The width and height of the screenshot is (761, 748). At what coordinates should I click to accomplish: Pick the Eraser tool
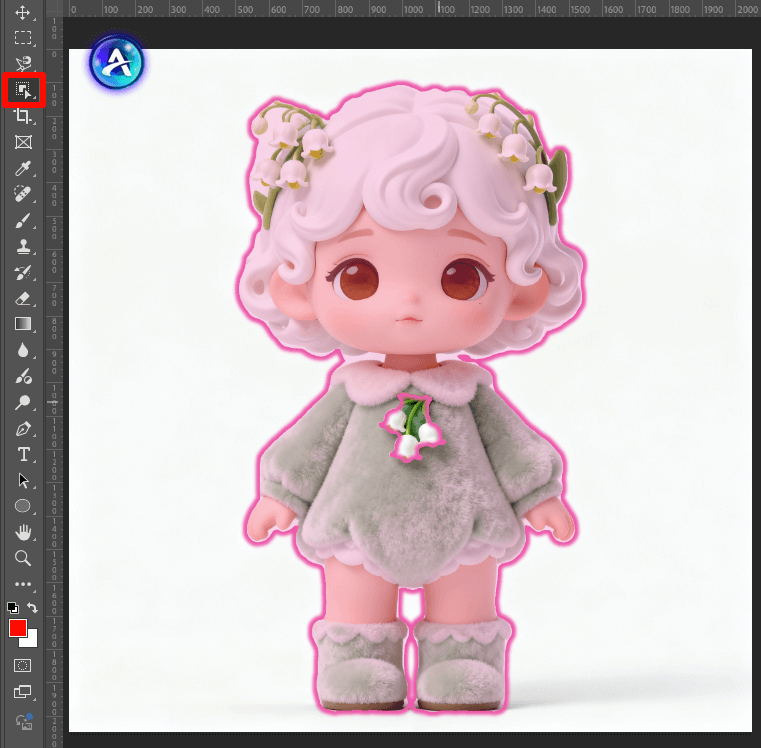click(23, 298)
